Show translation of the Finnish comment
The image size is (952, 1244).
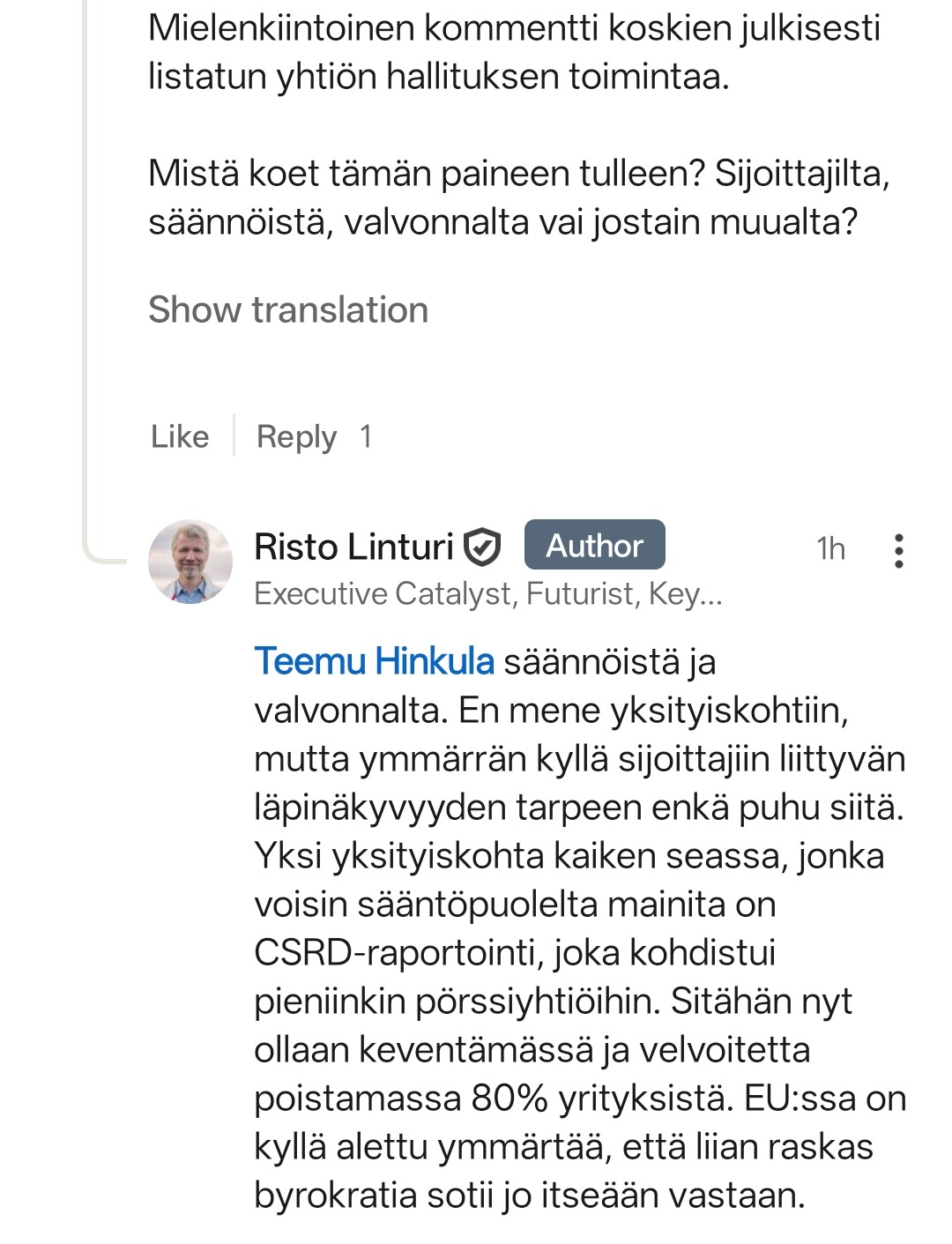point(288,310)
